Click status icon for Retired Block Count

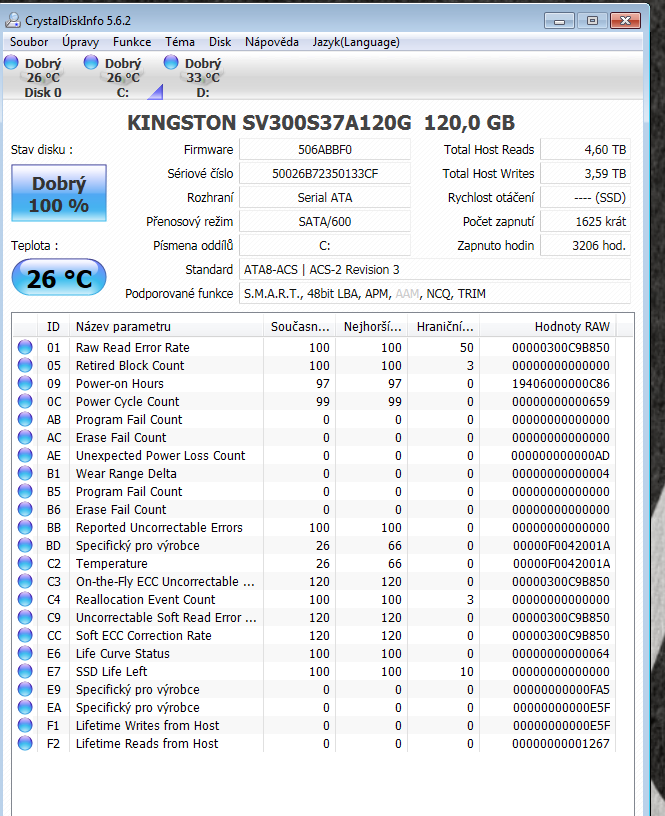coord(25,365)
